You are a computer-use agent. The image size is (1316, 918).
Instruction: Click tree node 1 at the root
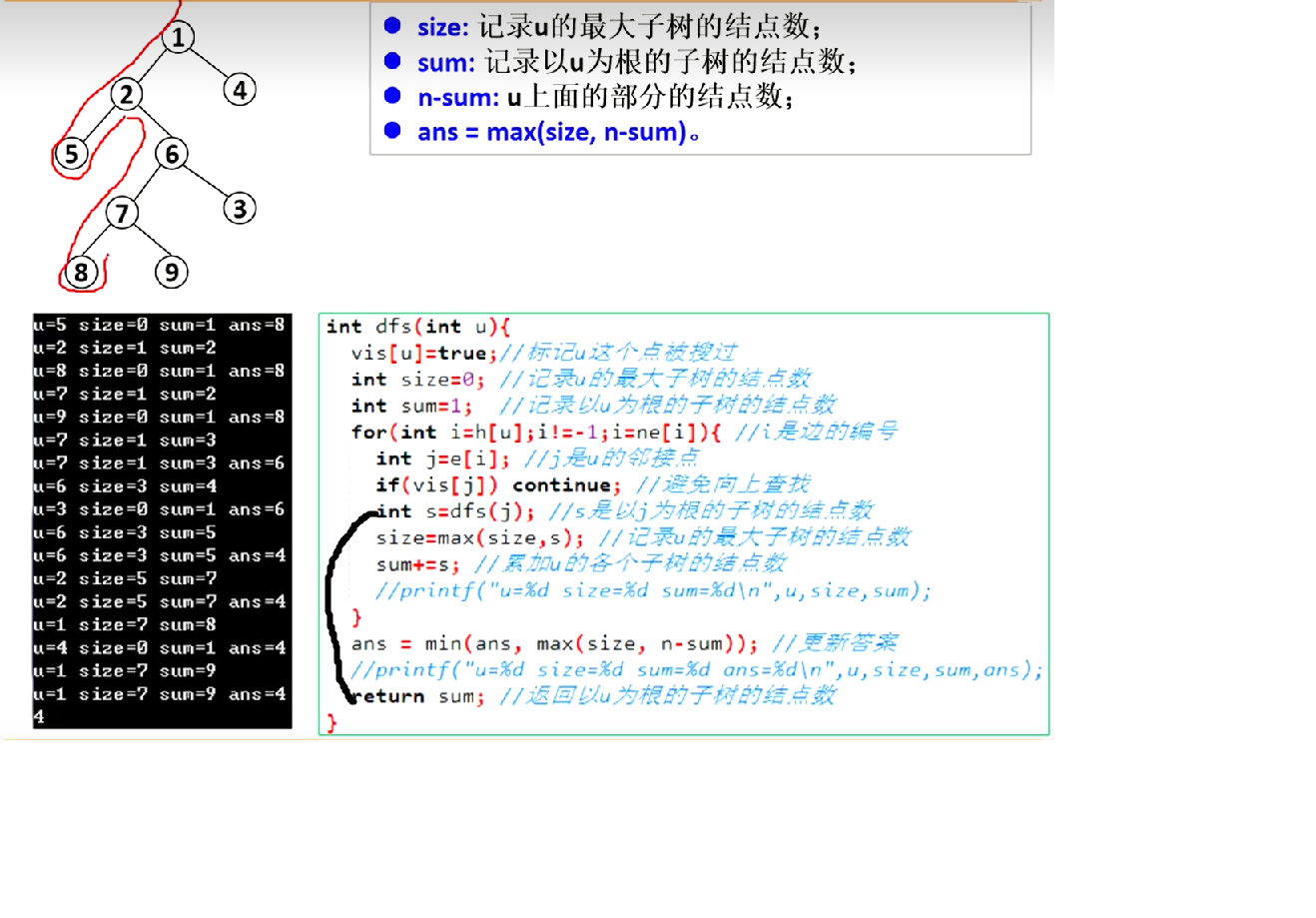178,38
